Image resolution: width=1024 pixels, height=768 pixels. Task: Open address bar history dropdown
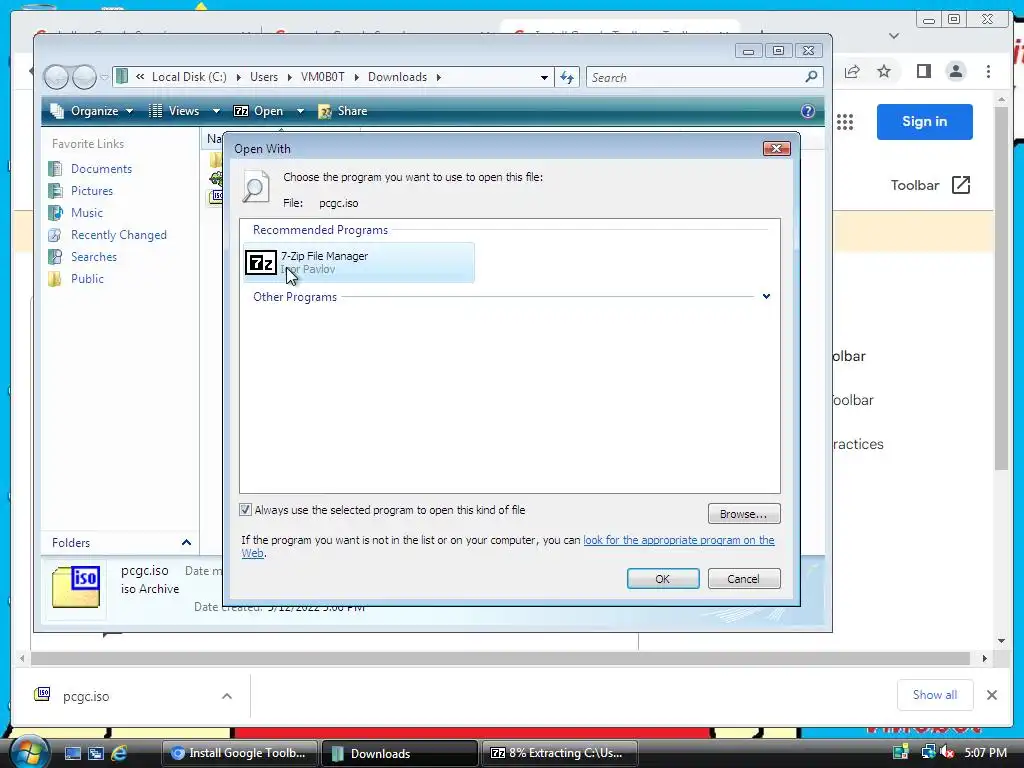(x=544, y=77)
